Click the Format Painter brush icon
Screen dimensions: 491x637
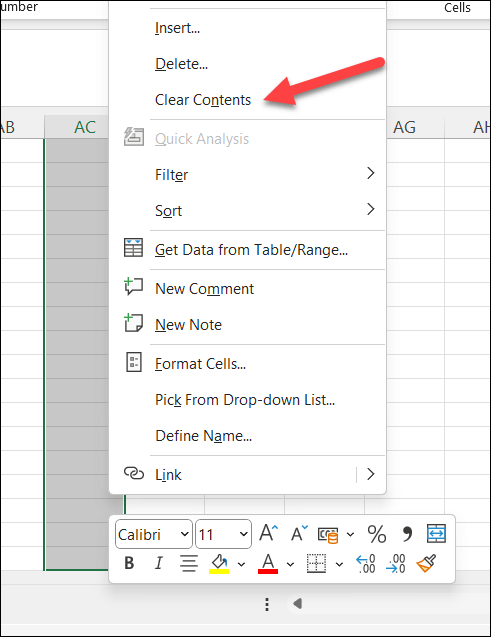point(426,563)
